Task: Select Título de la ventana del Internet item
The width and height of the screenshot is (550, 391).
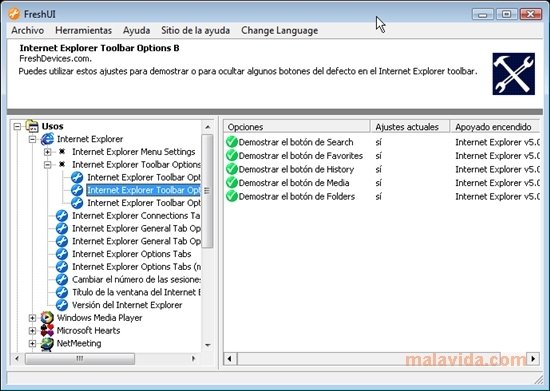Action: tap(136, 292)
